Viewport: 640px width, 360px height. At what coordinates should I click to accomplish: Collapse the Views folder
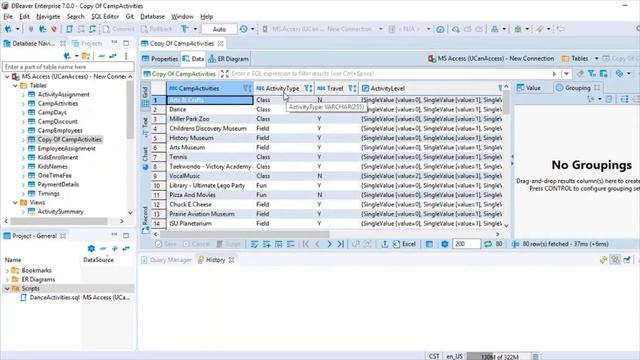pyautogui.click(x=15, y=203)
